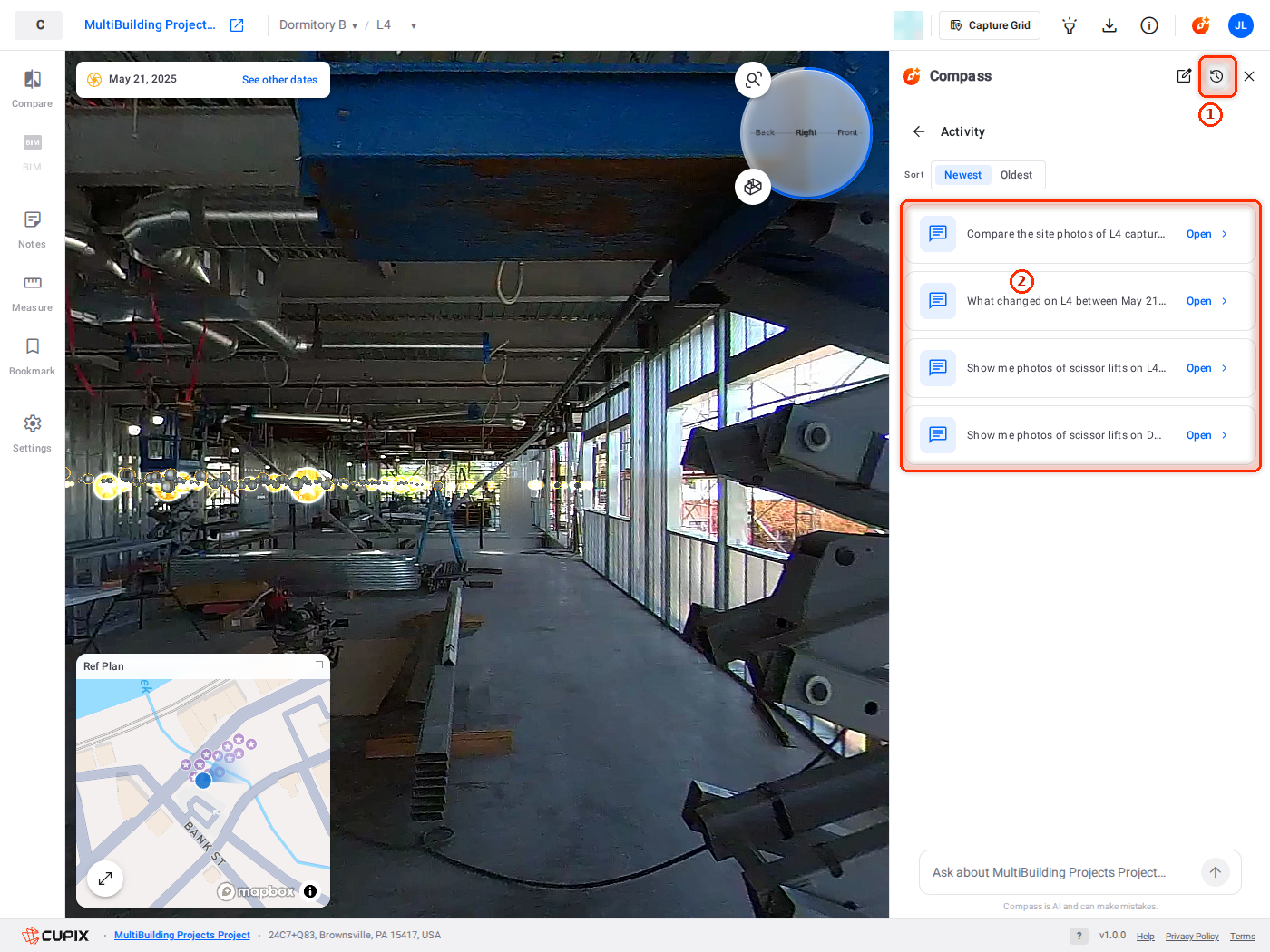Screen dimensions: 1270x952
Task: Open the JL user avatar menu
Action: tap(1241, 25)
